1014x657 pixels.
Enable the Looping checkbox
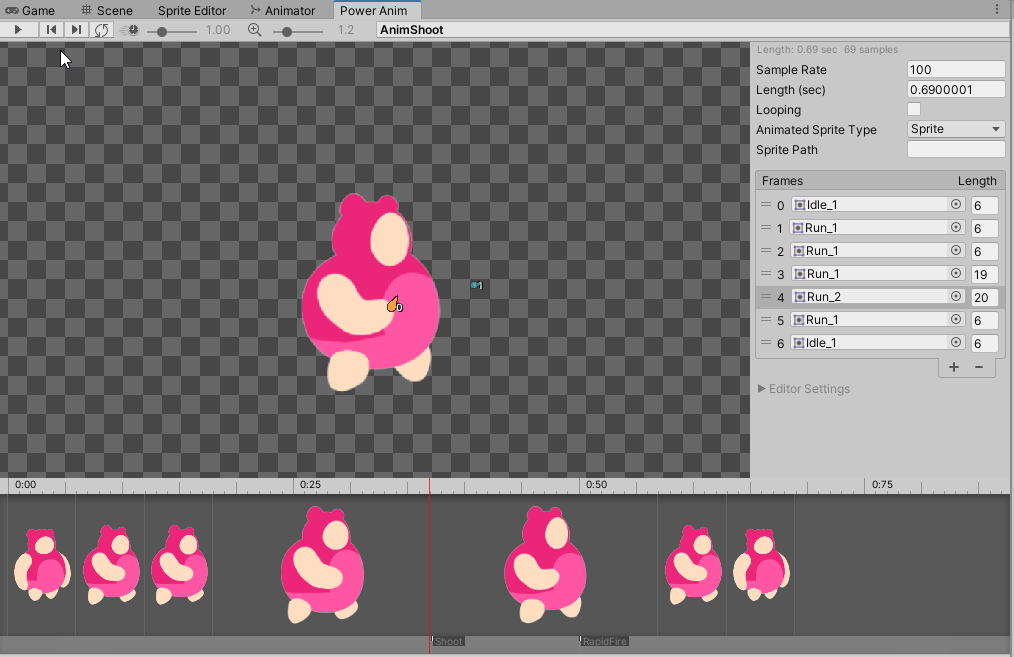(914, 110)
